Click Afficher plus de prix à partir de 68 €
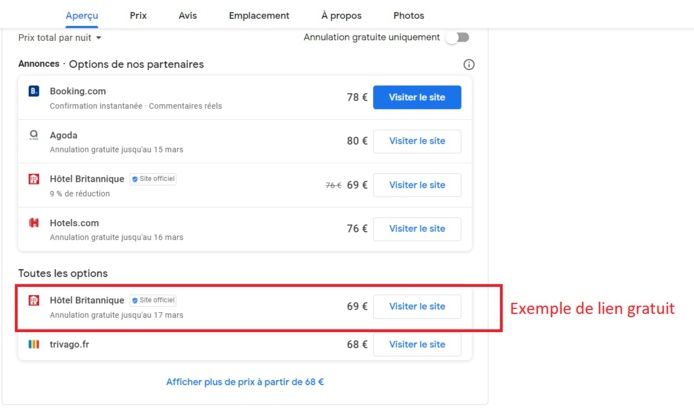This screenshot has height=411, width=694. pyautogui.click(x=245, y=382)
